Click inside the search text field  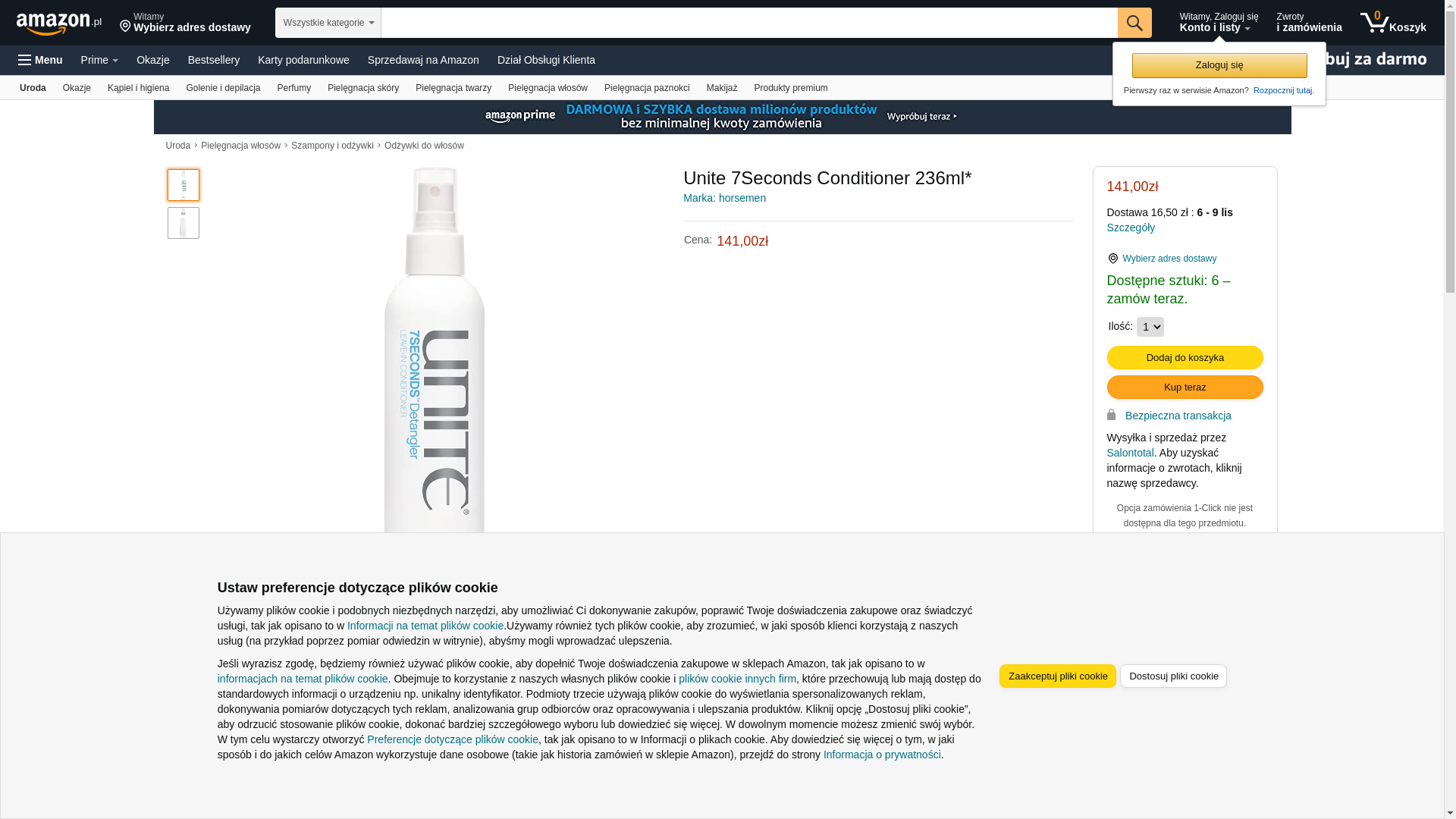749,23
